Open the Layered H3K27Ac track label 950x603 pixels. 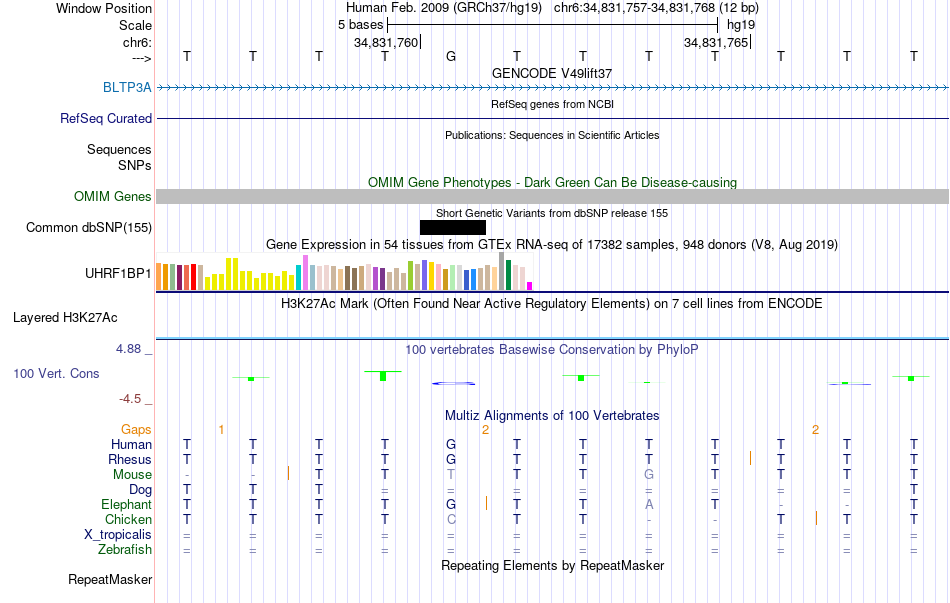(x=65, y=318)
